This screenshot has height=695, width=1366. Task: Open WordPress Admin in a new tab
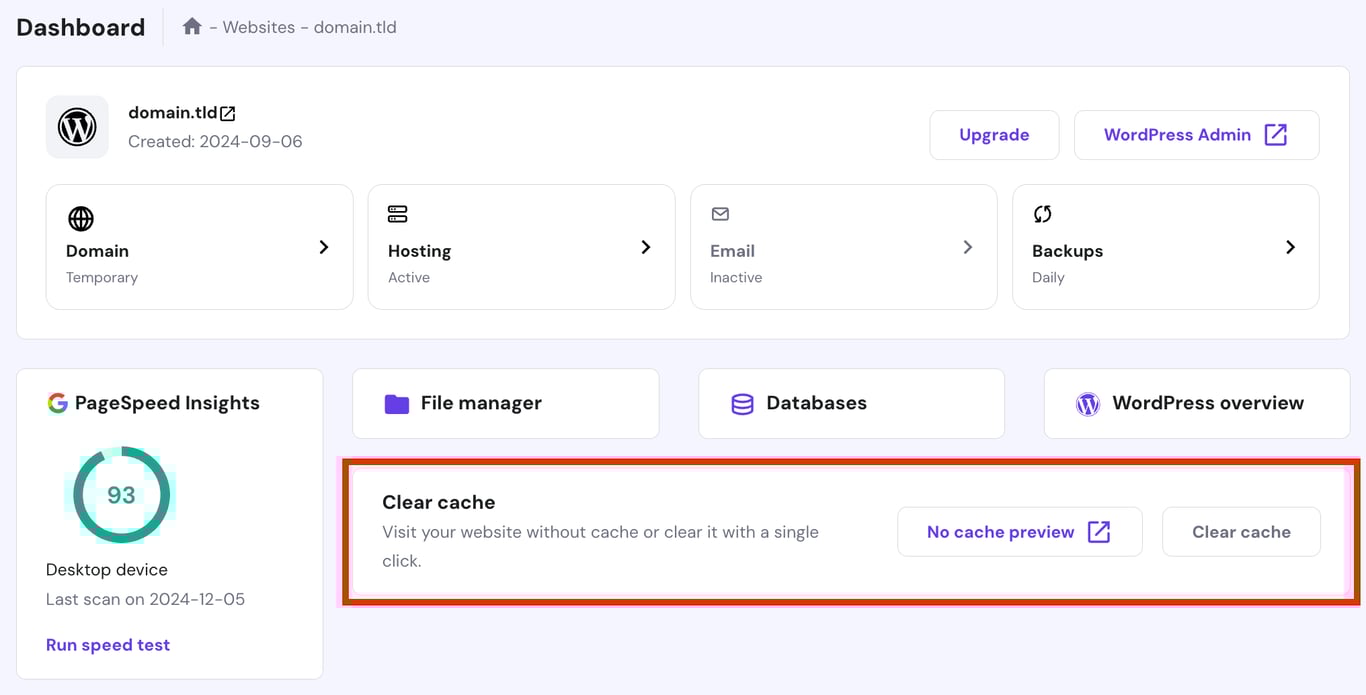click(1196, 134)
